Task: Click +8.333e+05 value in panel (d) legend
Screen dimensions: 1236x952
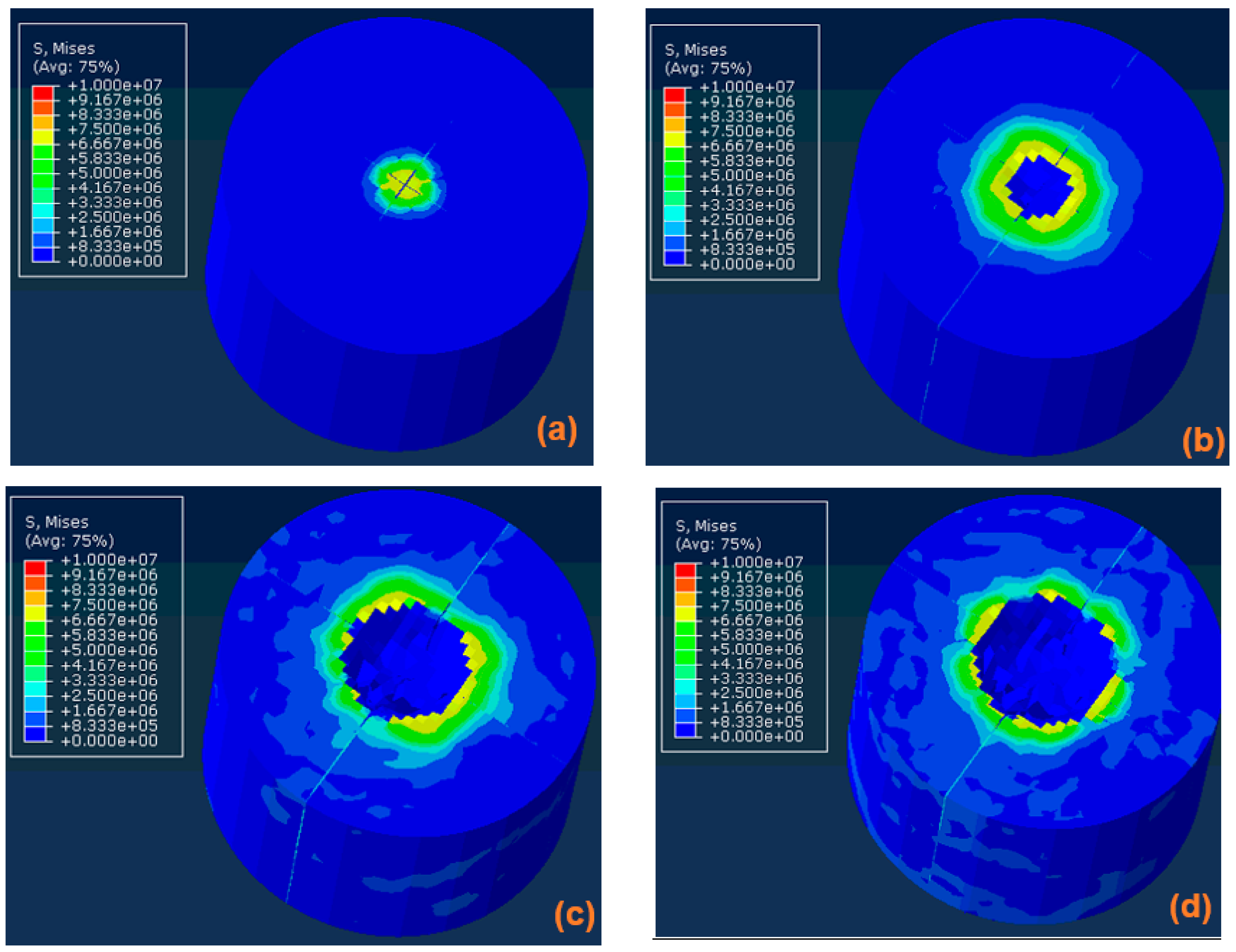Action: click(756, 722)
